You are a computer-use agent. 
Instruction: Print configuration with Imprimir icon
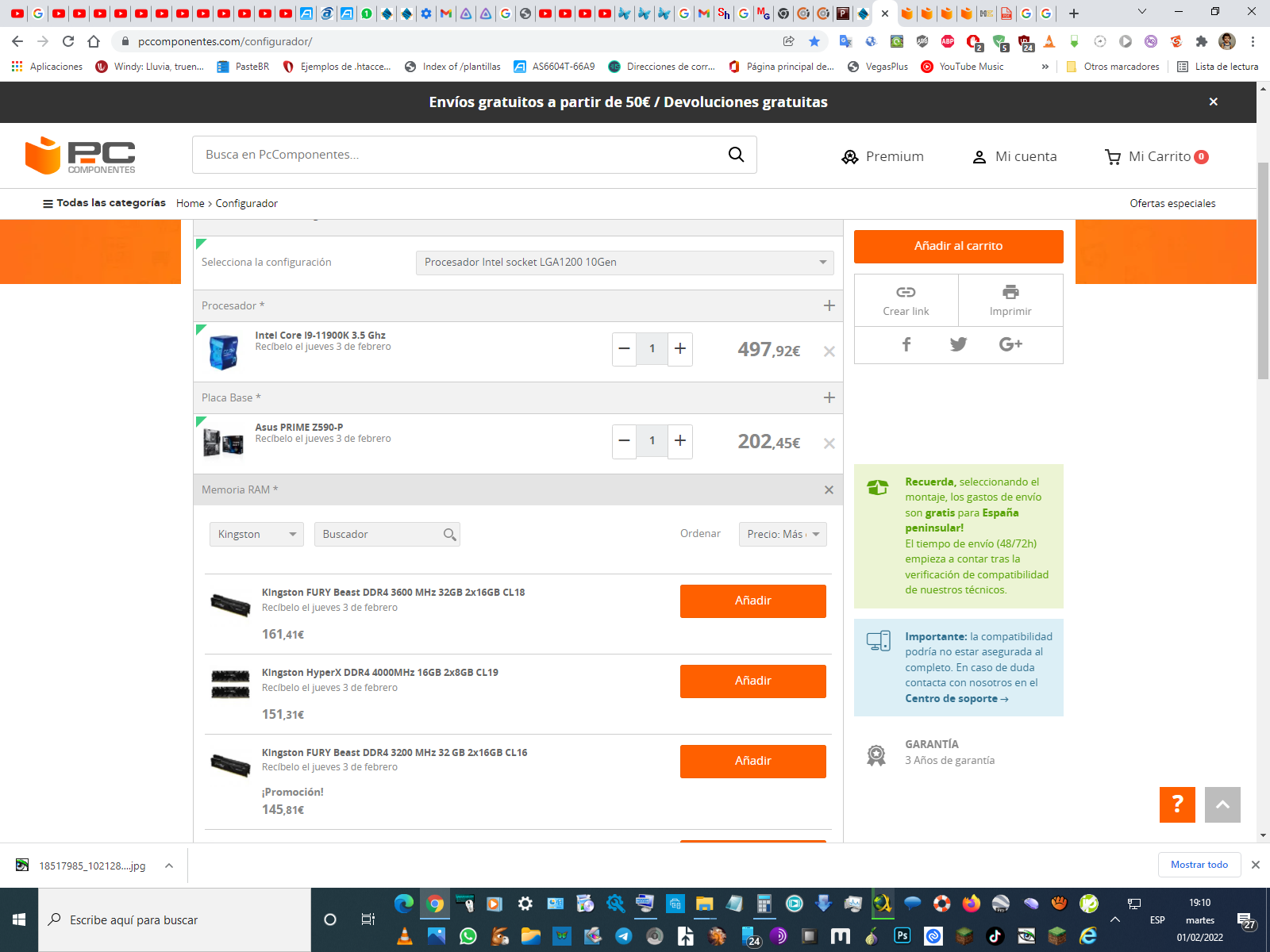1010,293
